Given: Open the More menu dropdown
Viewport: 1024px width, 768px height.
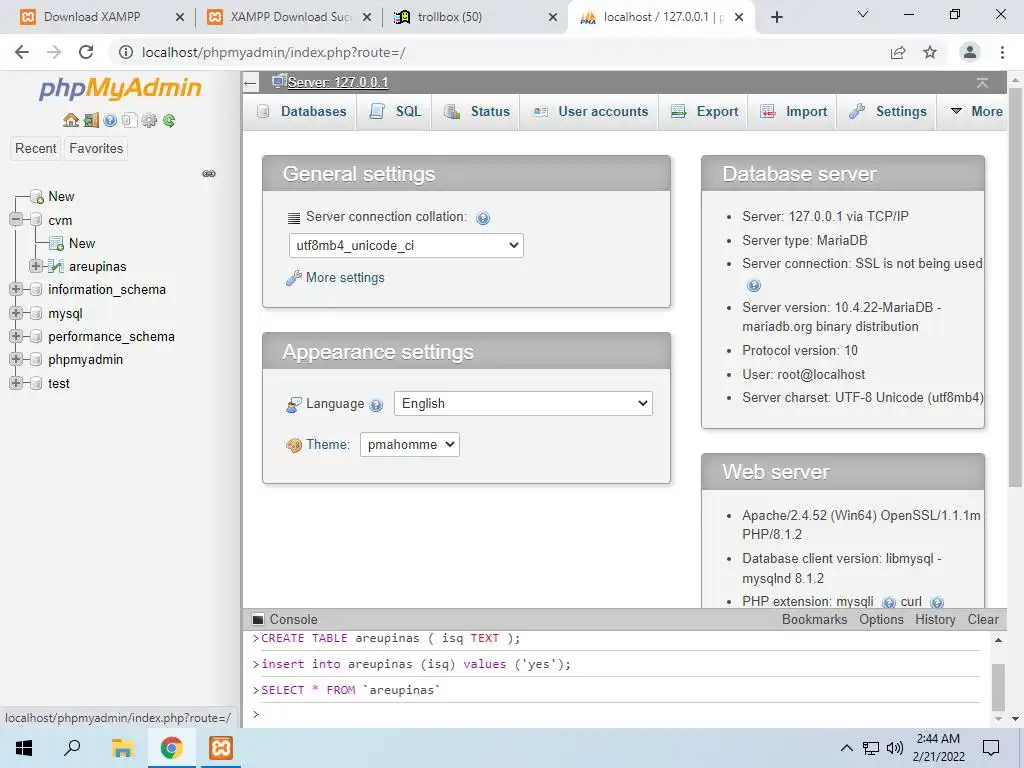Looking at the screenshot, I should (x=976, y=112).
